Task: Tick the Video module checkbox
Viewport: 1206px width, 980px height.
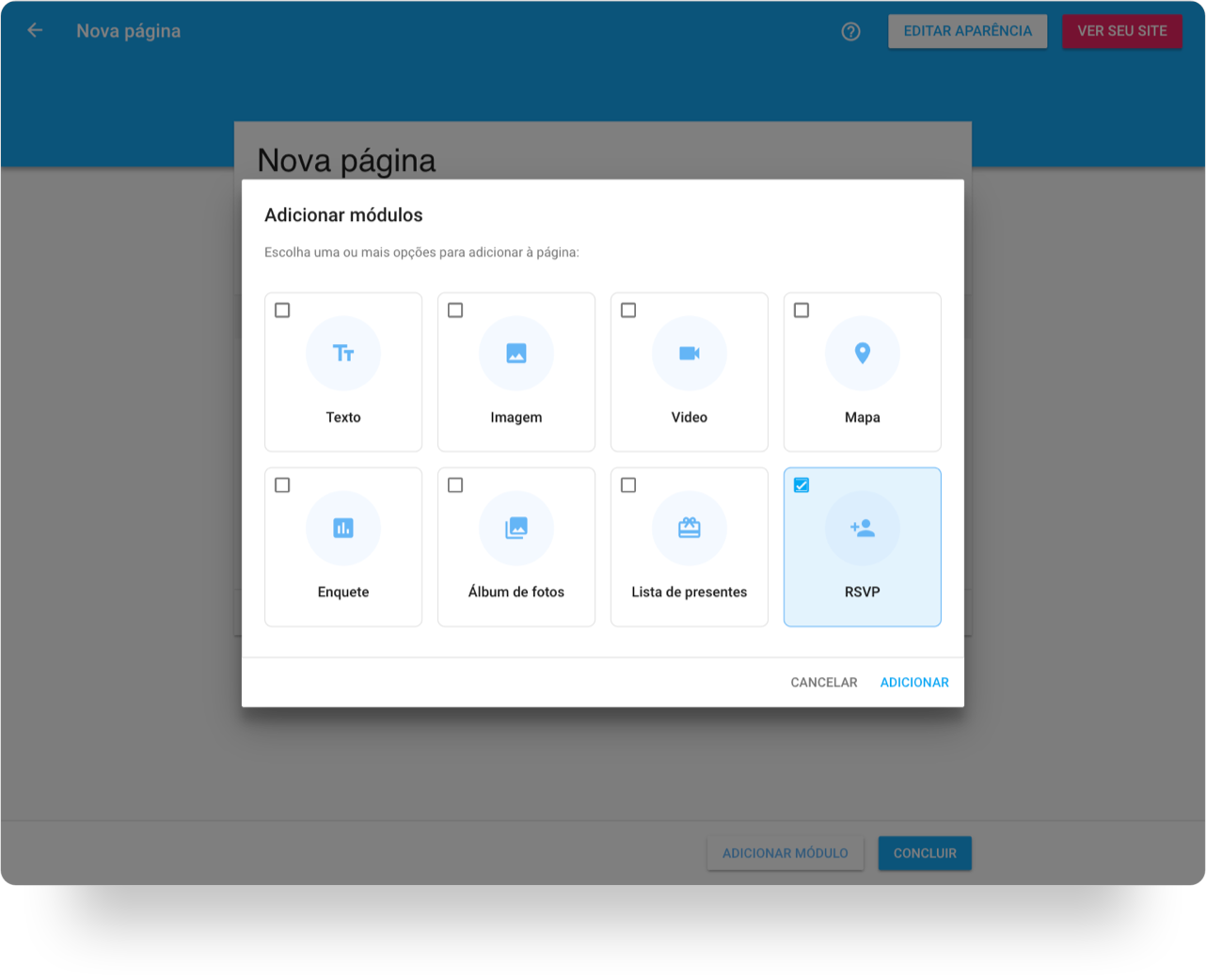Action: [x=628, y=310]
